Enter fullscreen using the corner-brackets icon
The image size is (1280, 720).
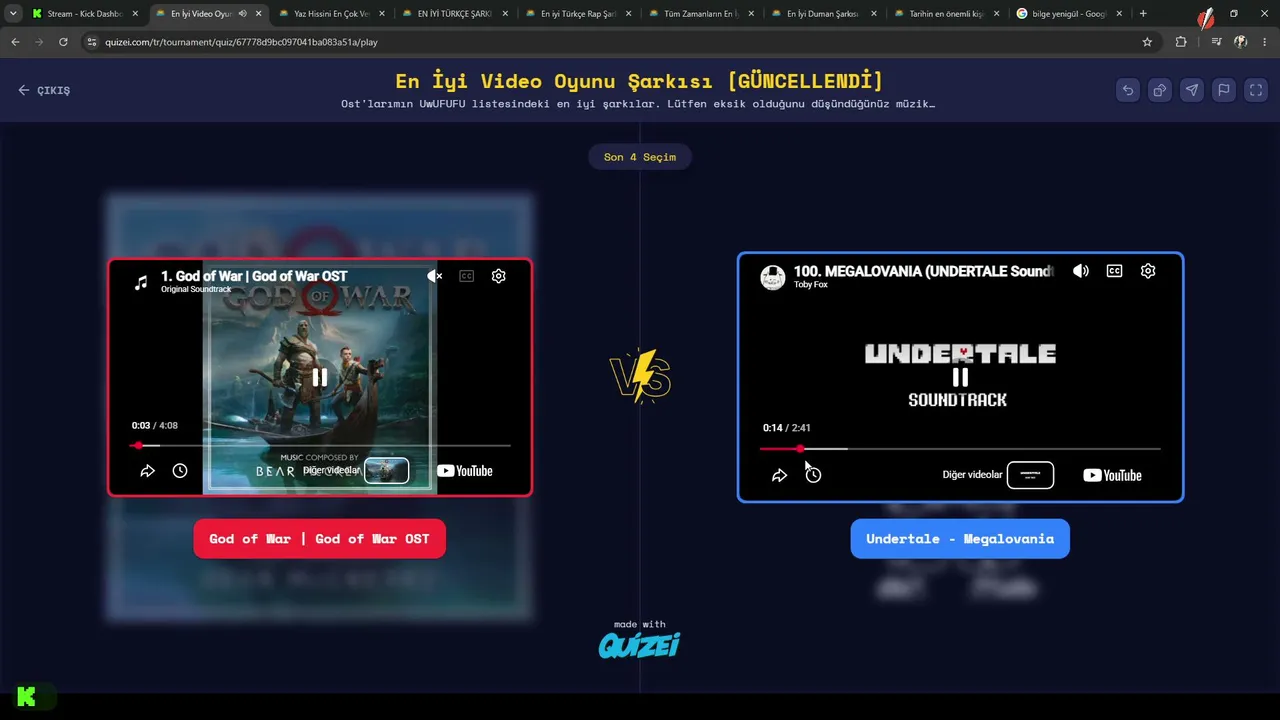pyautogui.click(x=1256, y=90)
